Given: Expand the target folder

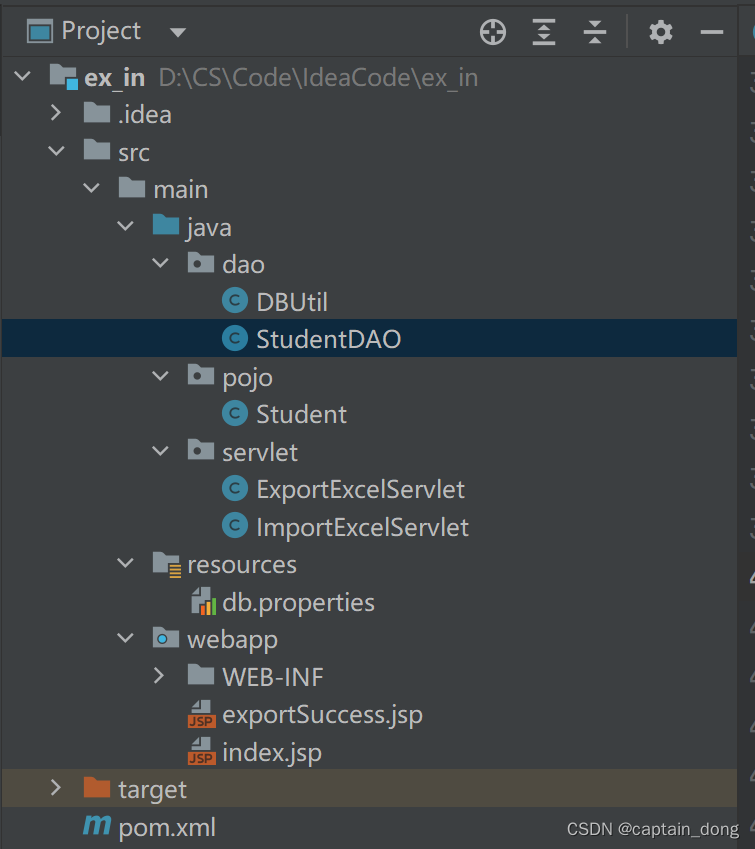Looking at the screenshot, I should (x=56, y=789).
